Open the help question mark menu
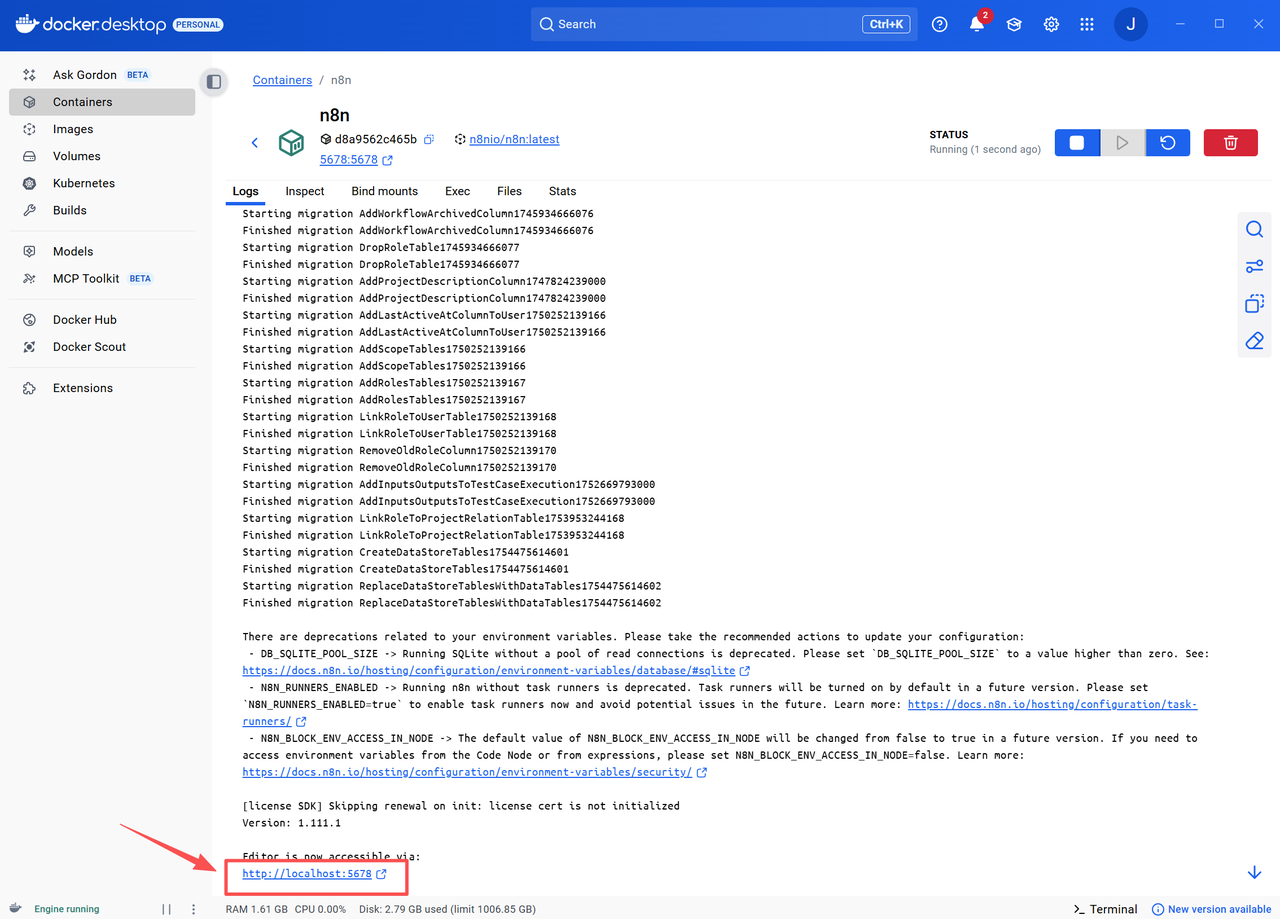This screenshot has width=1280, height=919. click(939, 25)
